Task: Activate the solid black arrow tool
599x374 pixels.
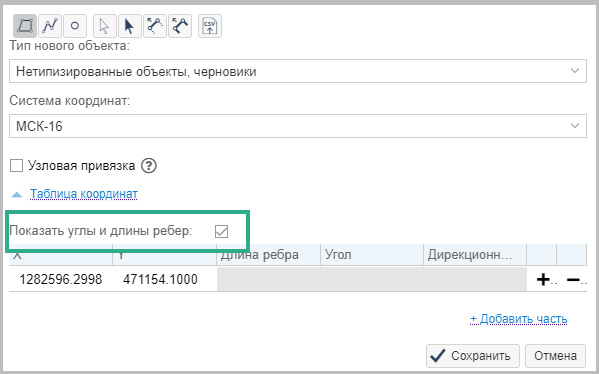Action: pos(130,26)
